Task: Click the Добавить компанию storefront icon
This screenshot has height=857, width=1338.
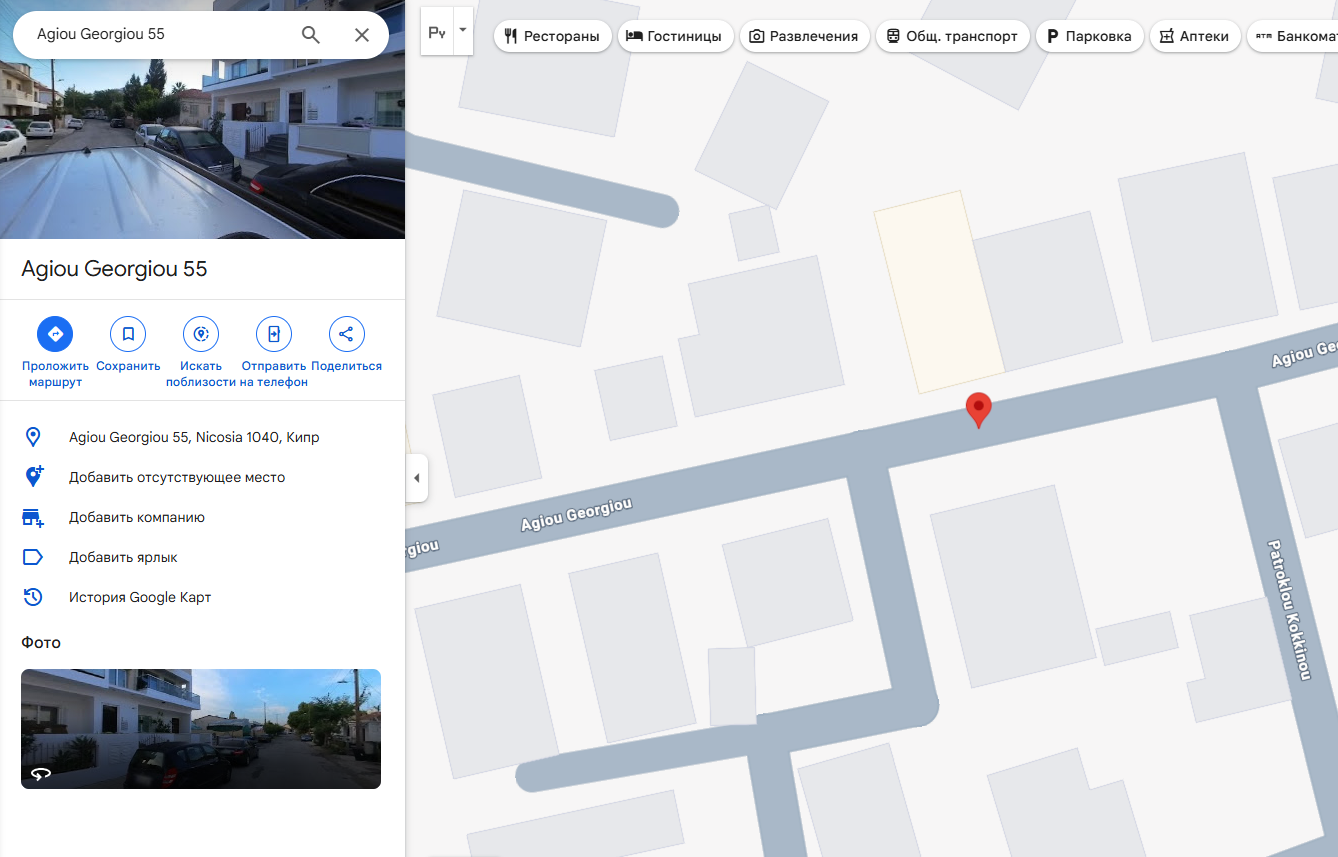Action: pos(33,517)
